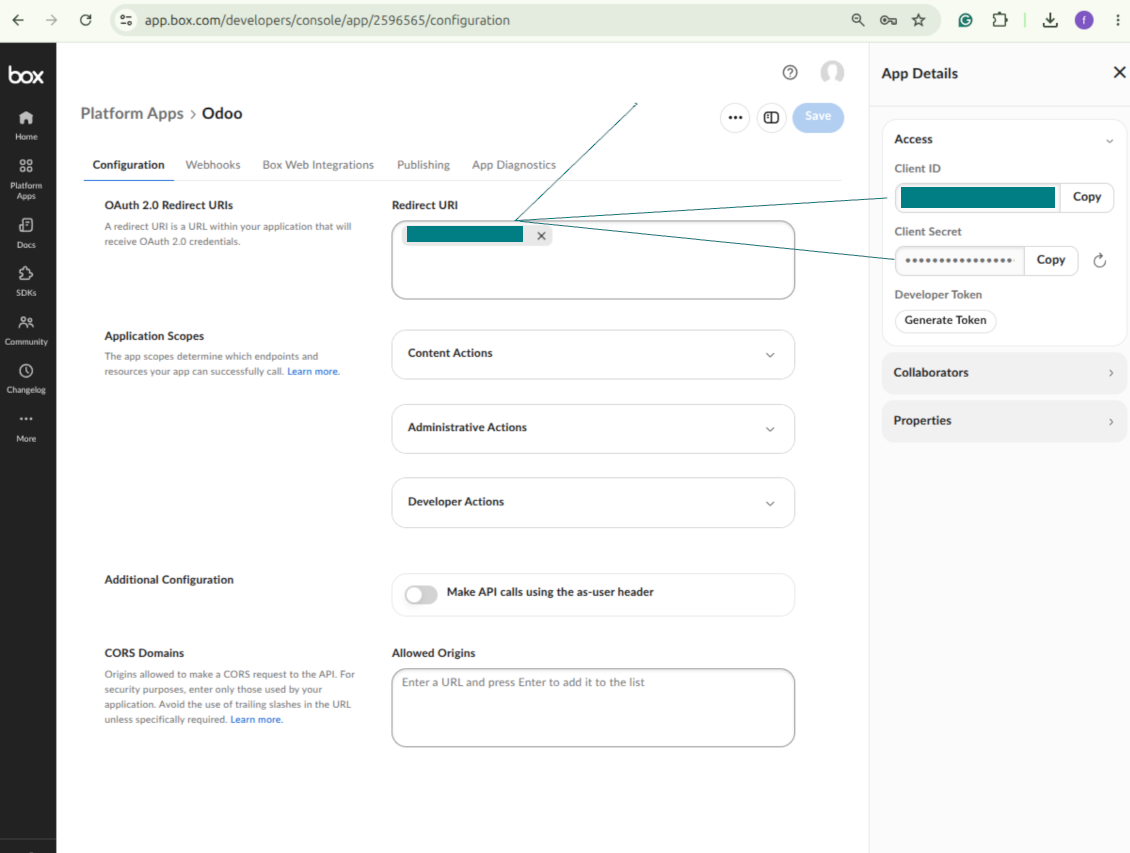Expand Content Actions scopes
The width and height of the screenshot is (1130, 853).
[x=593, y=354]
